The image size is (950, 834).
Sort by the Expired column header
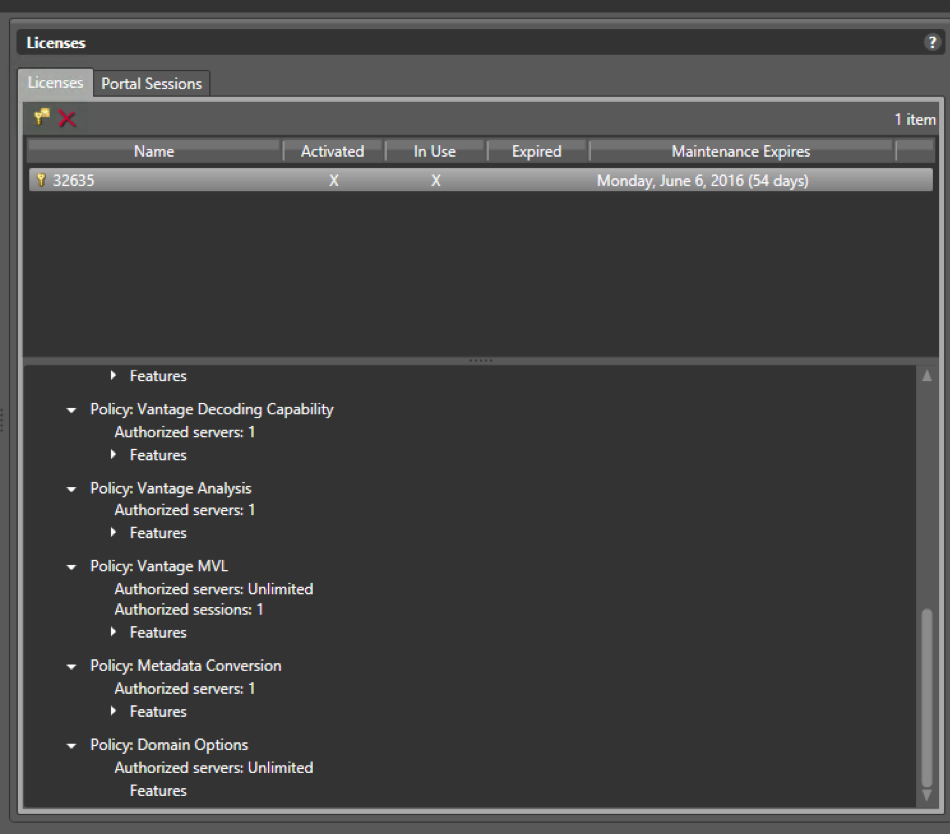pos(536,151)
